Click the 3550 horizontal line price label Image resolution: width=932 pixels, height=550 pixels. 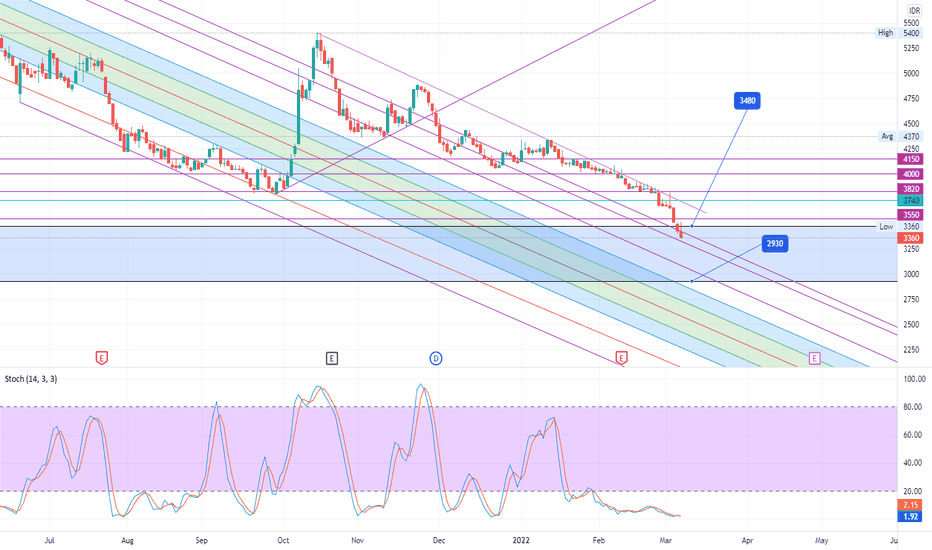(911, 215)
